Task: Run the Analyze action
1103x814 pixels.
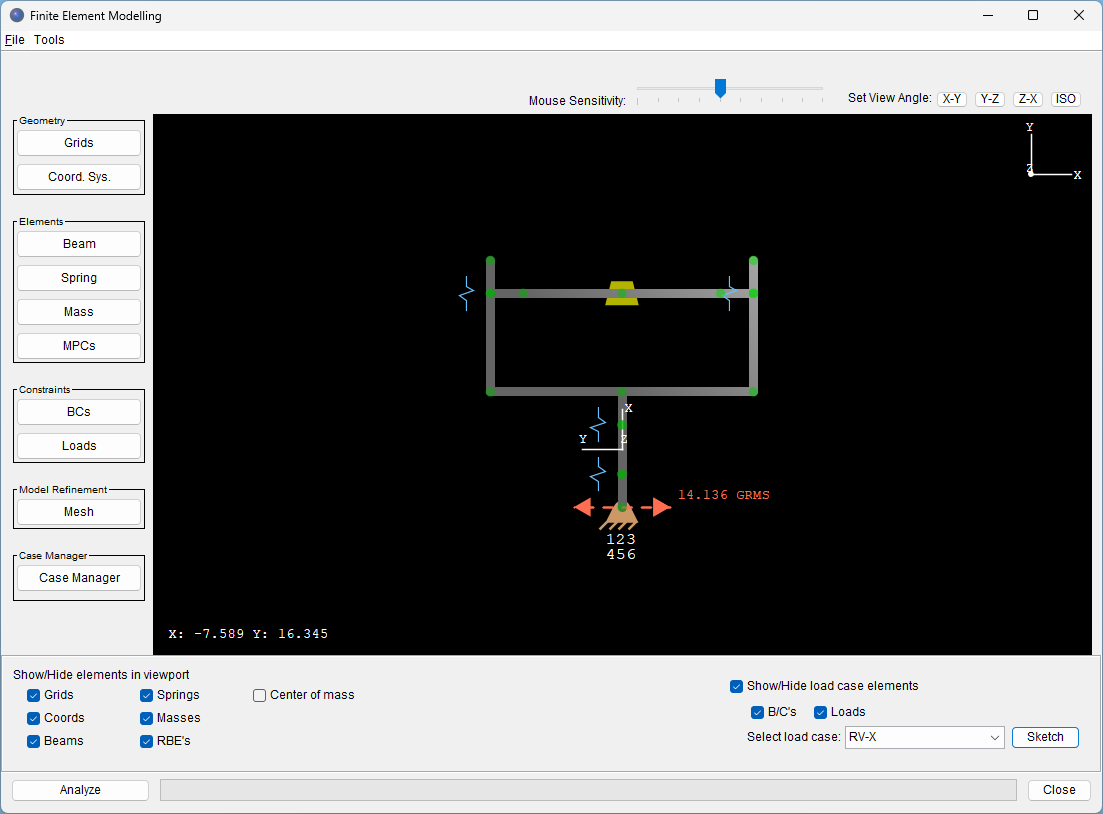Action: (79, 789)
